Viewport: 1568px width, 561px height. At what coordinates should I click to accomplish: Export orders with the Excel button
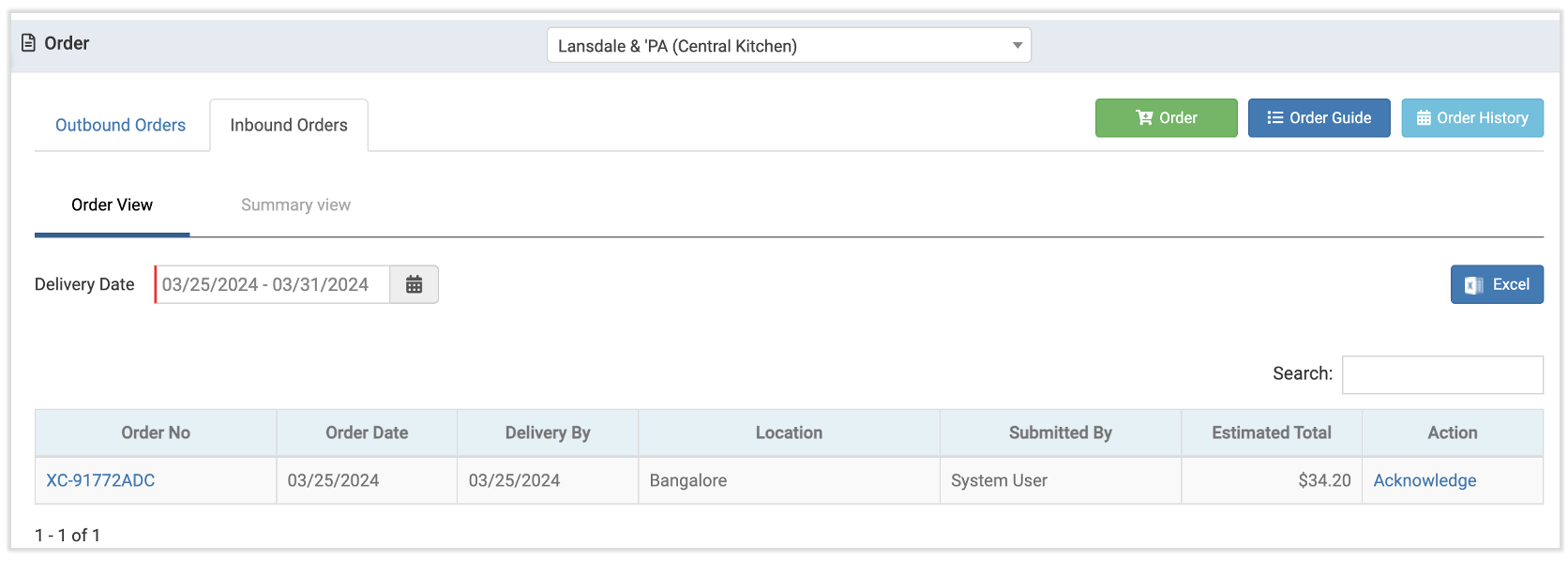(1496, 284)
